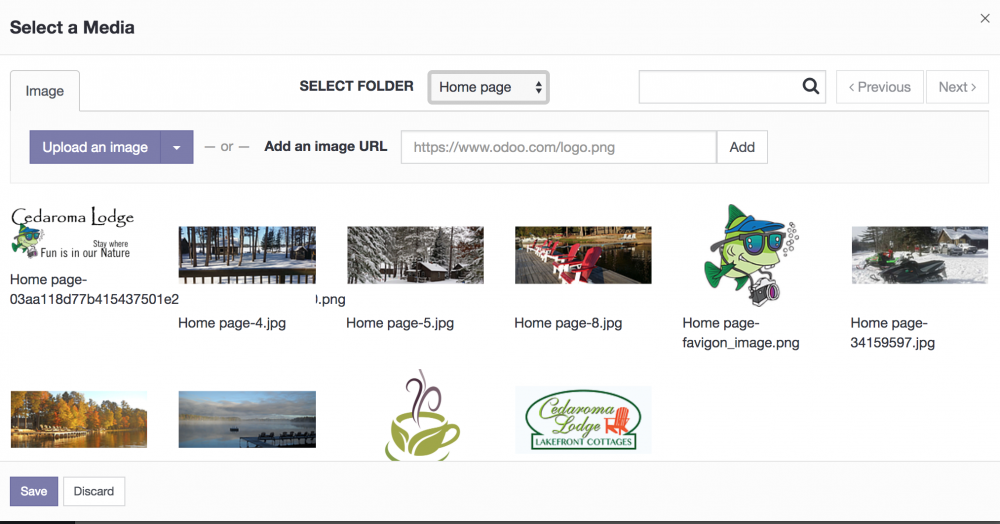The width and height of the screenshot is (1000, 524).
Task: Discard the media selection
Action: pyautogui.click(x=94, y=491)
